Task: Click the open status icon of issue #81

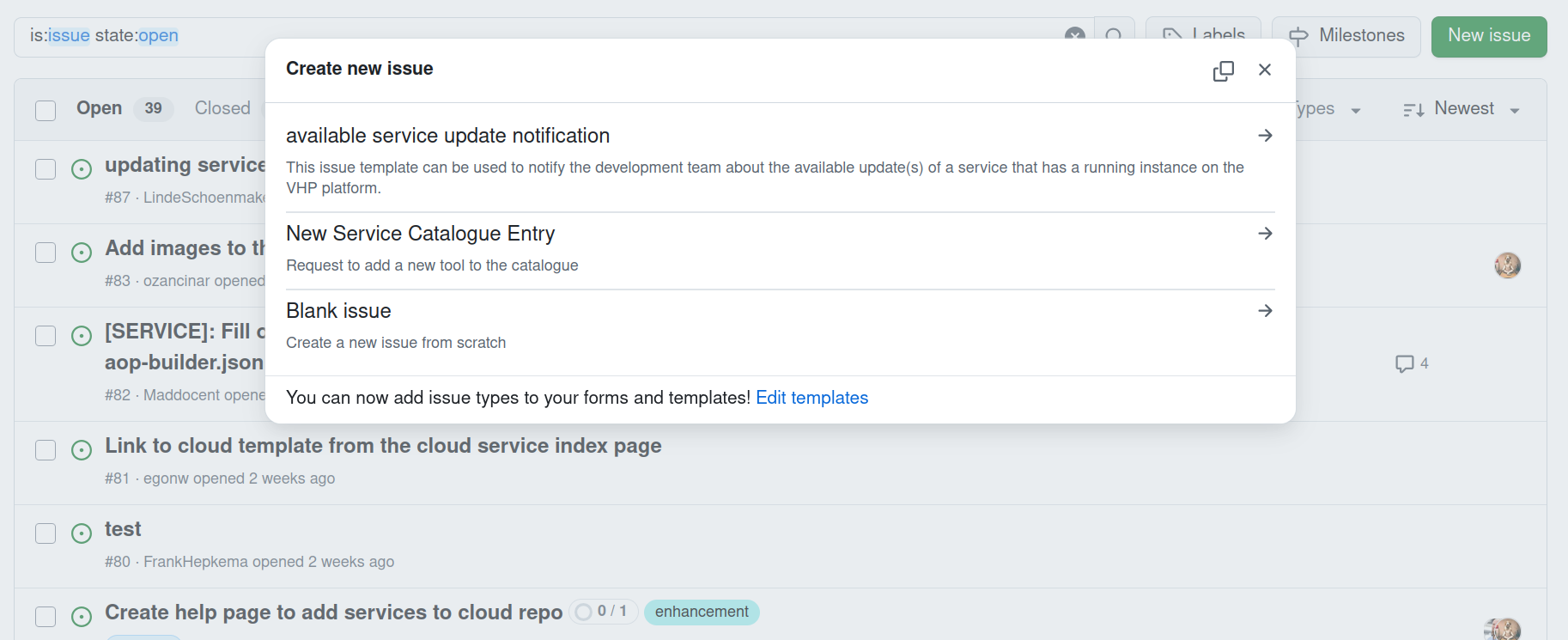Action: click(x=82, y=450)
